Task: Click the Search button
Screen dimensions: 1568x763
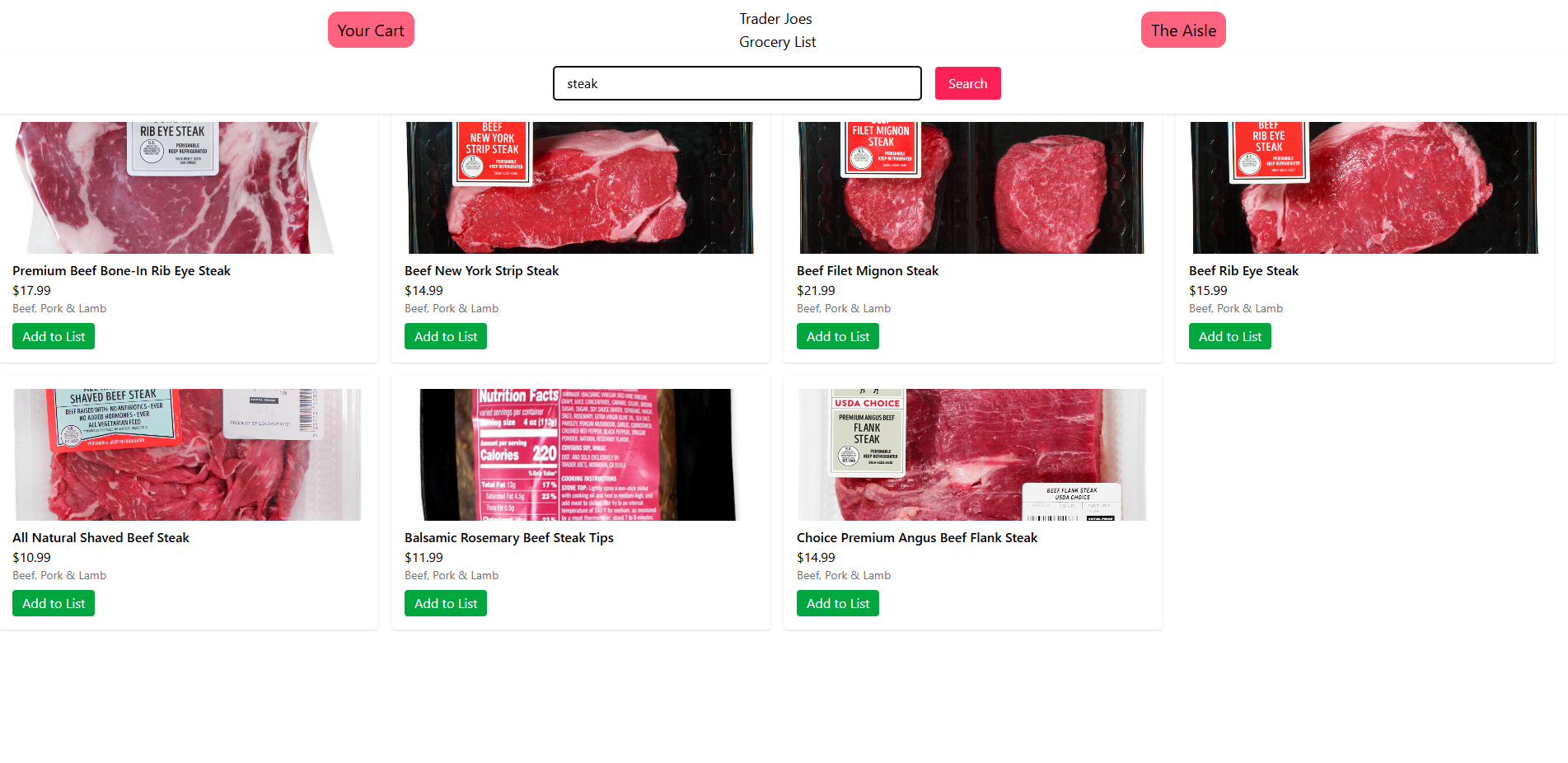Action: (967, 83)
